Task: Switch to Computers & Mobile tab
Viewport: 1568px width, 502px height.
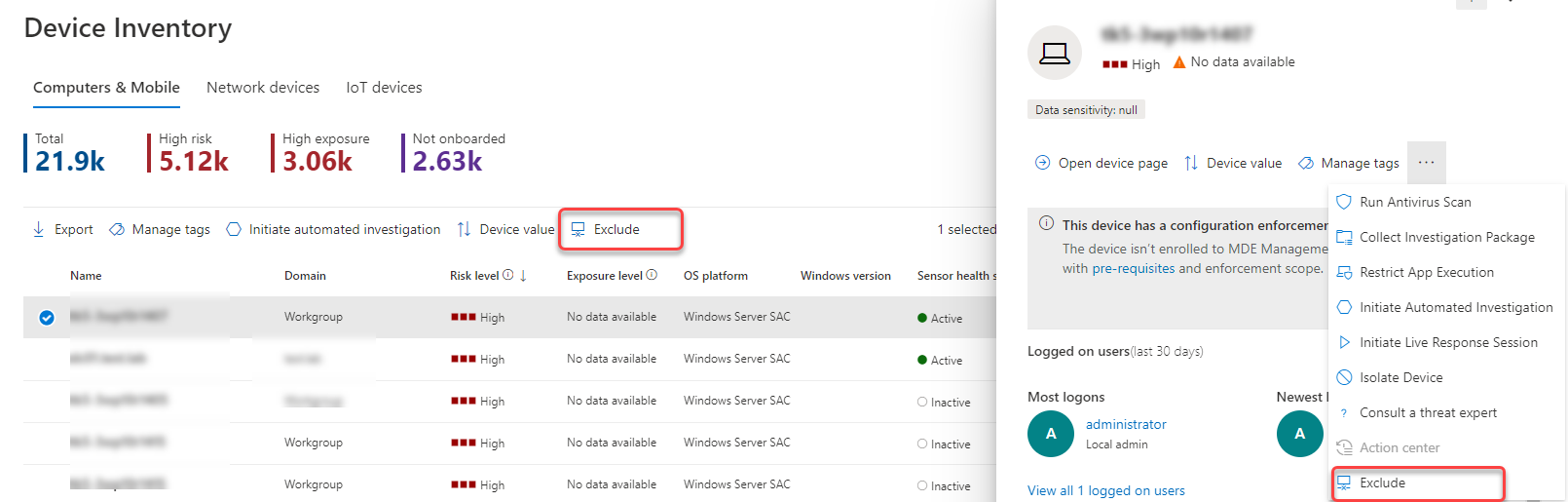Action: 106,87
